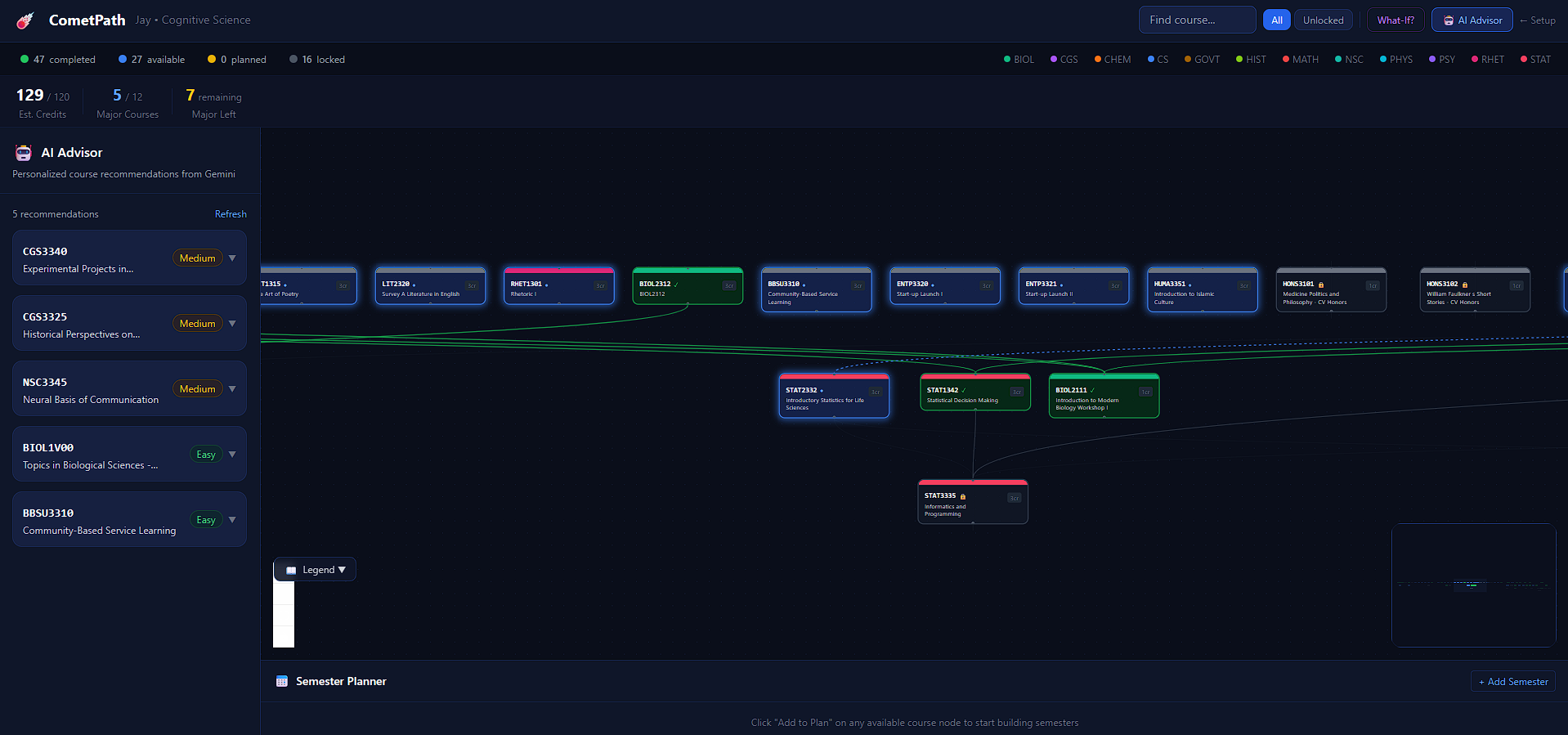Click the Semester Planner calendar icon
Viewport: 1568px width, 735px height.
pyautogui.click(x=282, y=681)
